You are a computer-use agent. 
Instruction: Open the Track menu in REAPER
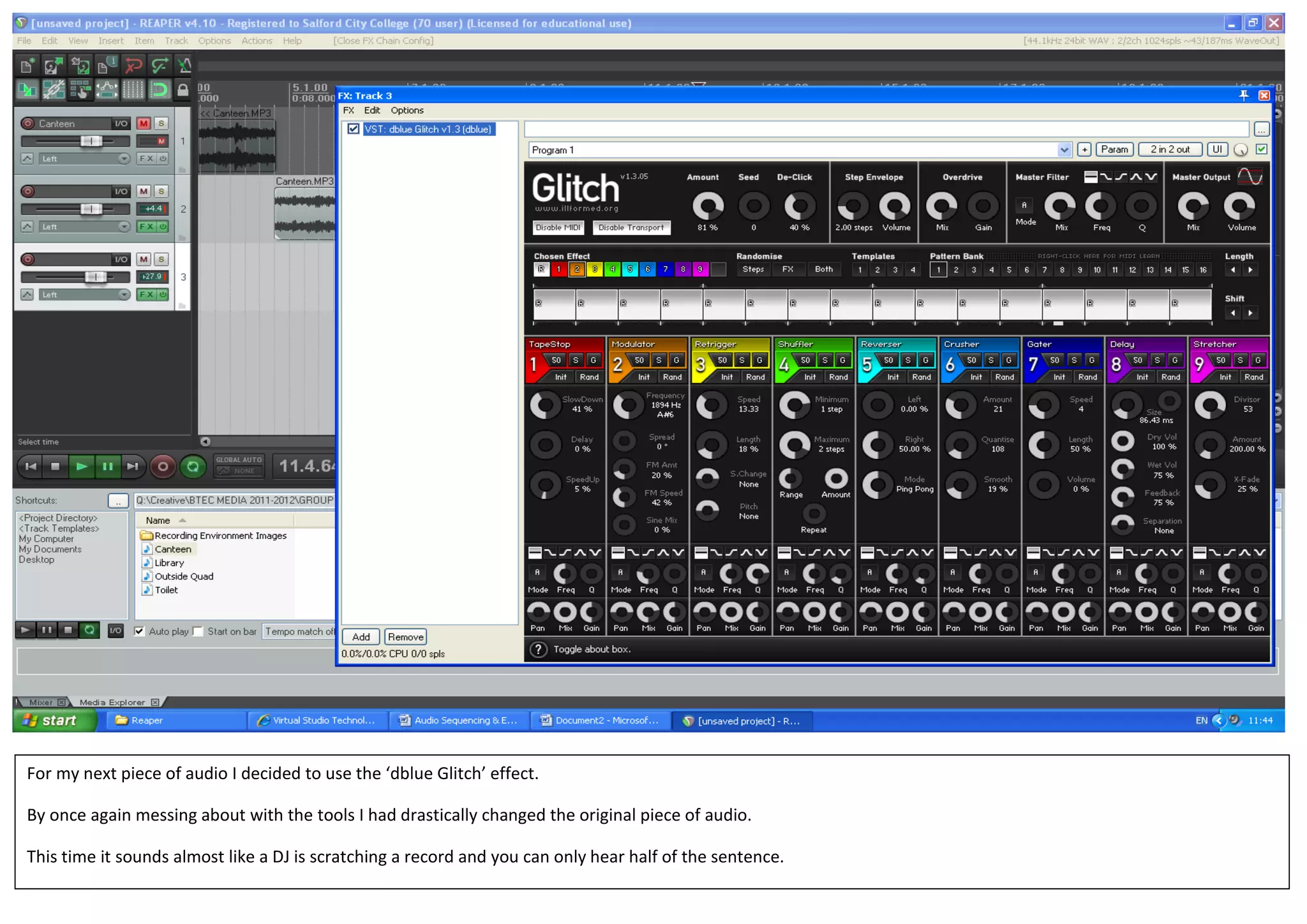coord(176,41)
